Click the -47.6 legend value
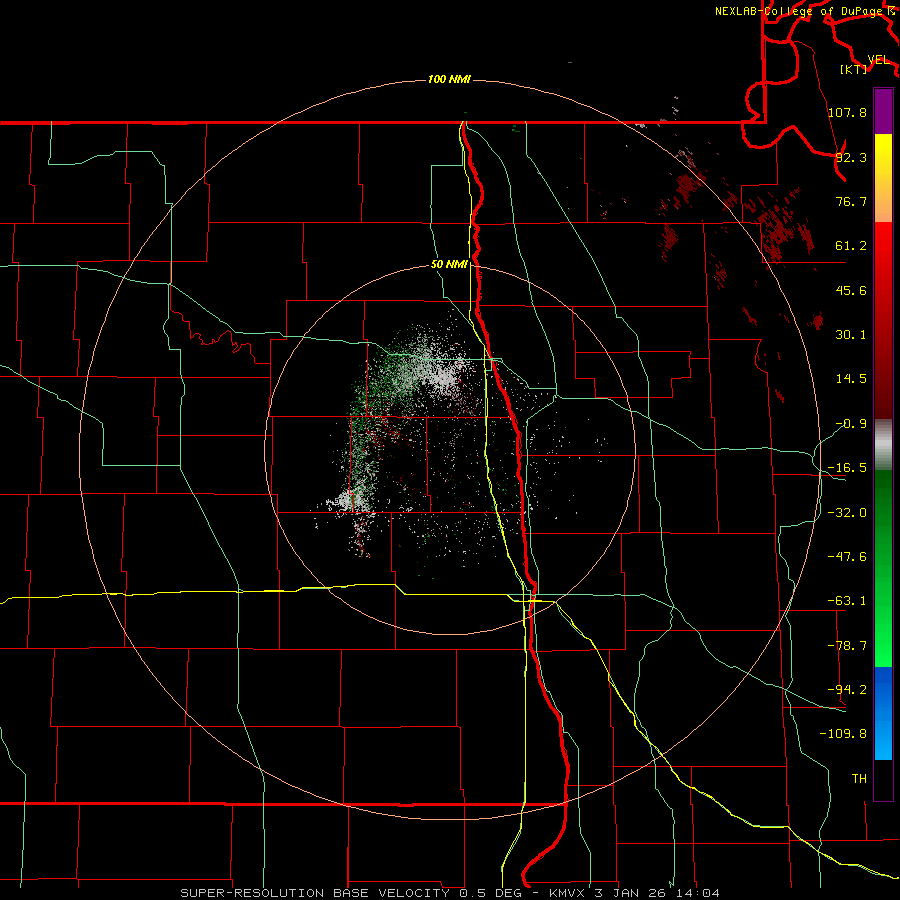900x900 pixels. [847, 557]
